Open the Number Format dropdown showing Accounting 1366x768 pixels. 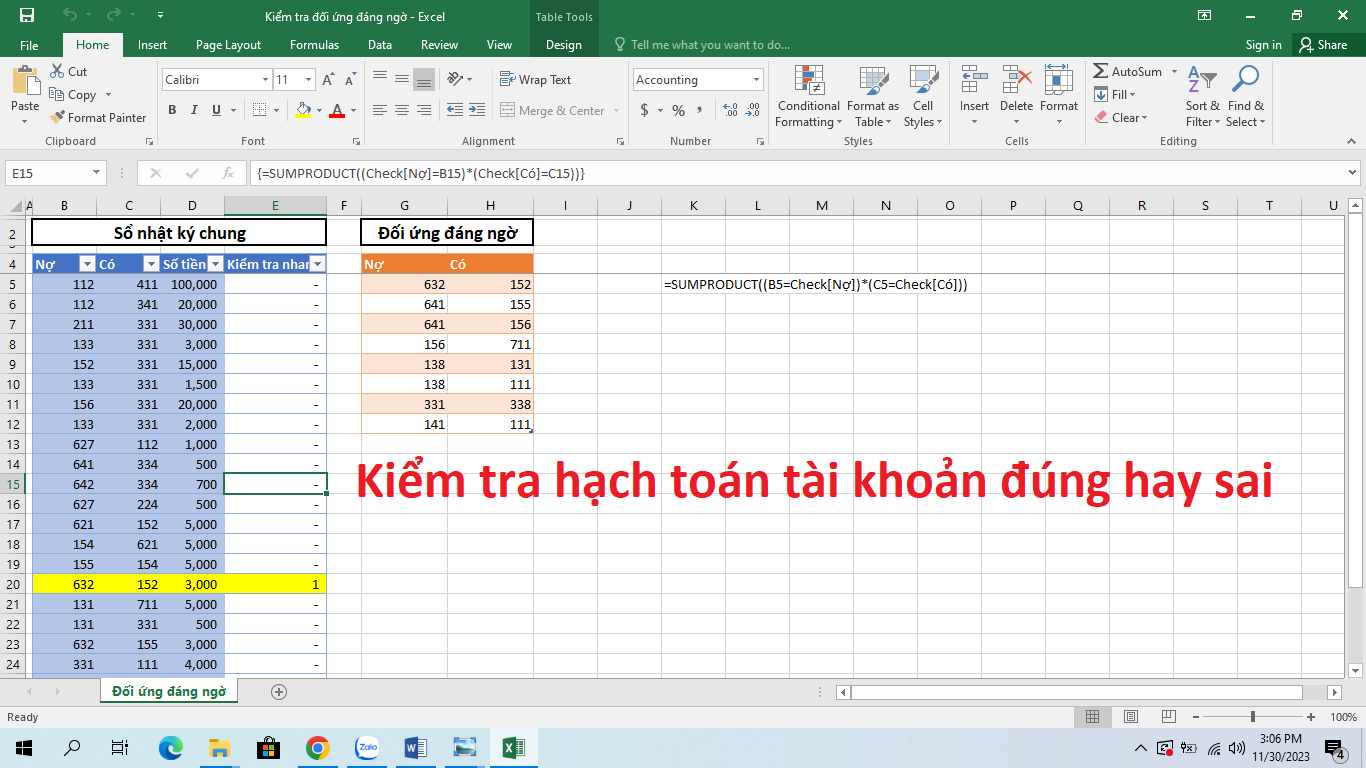click(697, 79)
